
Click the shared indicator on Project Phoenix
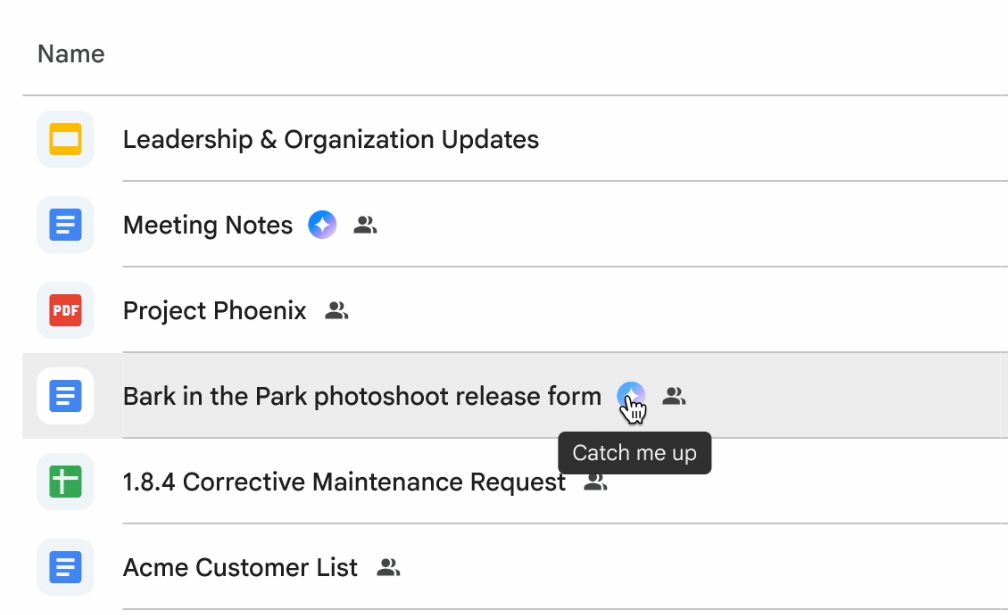click(337, 310)
